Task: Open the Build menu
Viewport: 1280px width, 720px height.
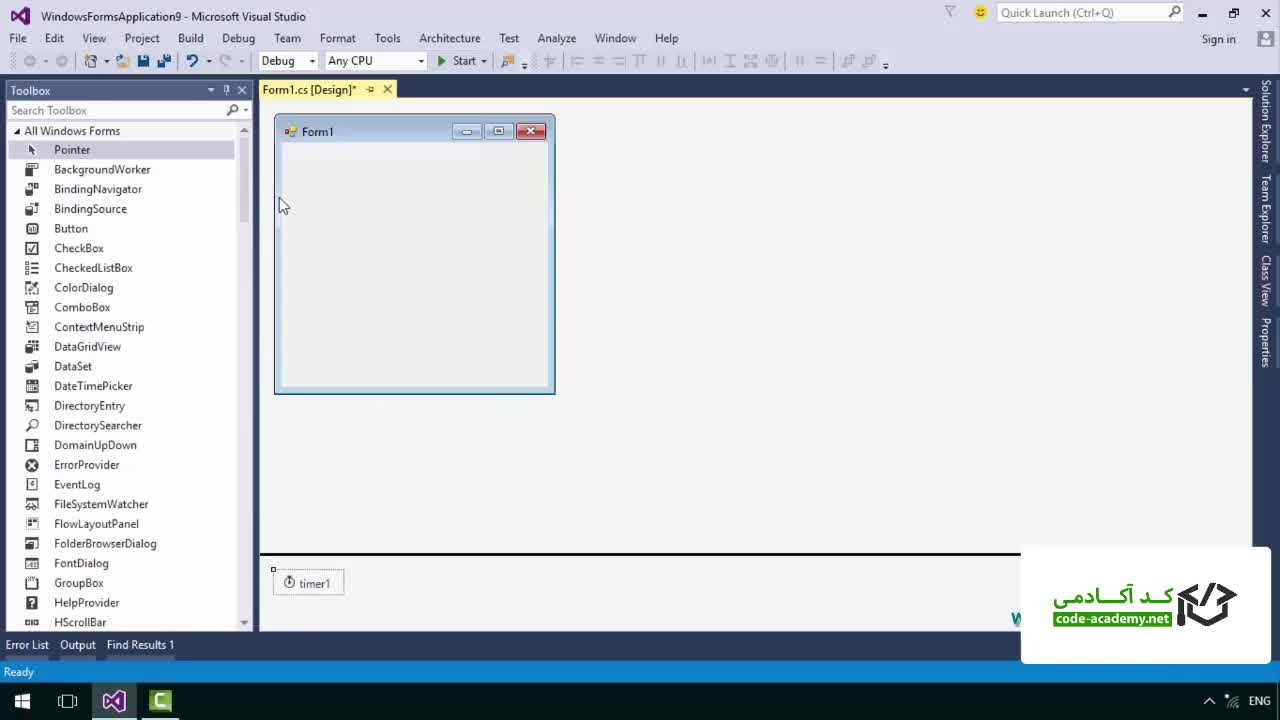Action: (x=190, y=38)
